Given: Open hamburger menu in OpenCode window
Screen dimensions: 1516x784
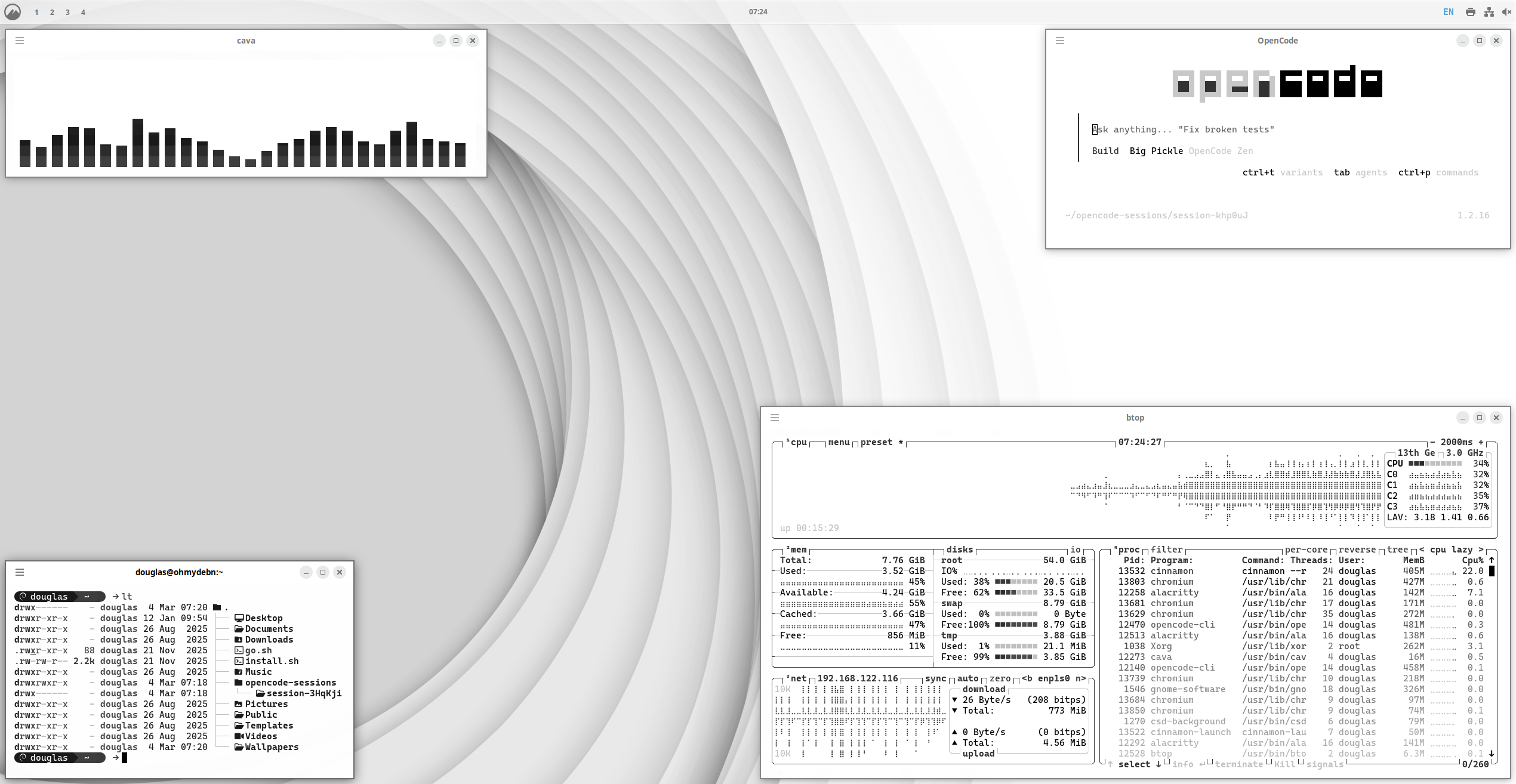Looking at the screenshot, I should point(1060,41).
